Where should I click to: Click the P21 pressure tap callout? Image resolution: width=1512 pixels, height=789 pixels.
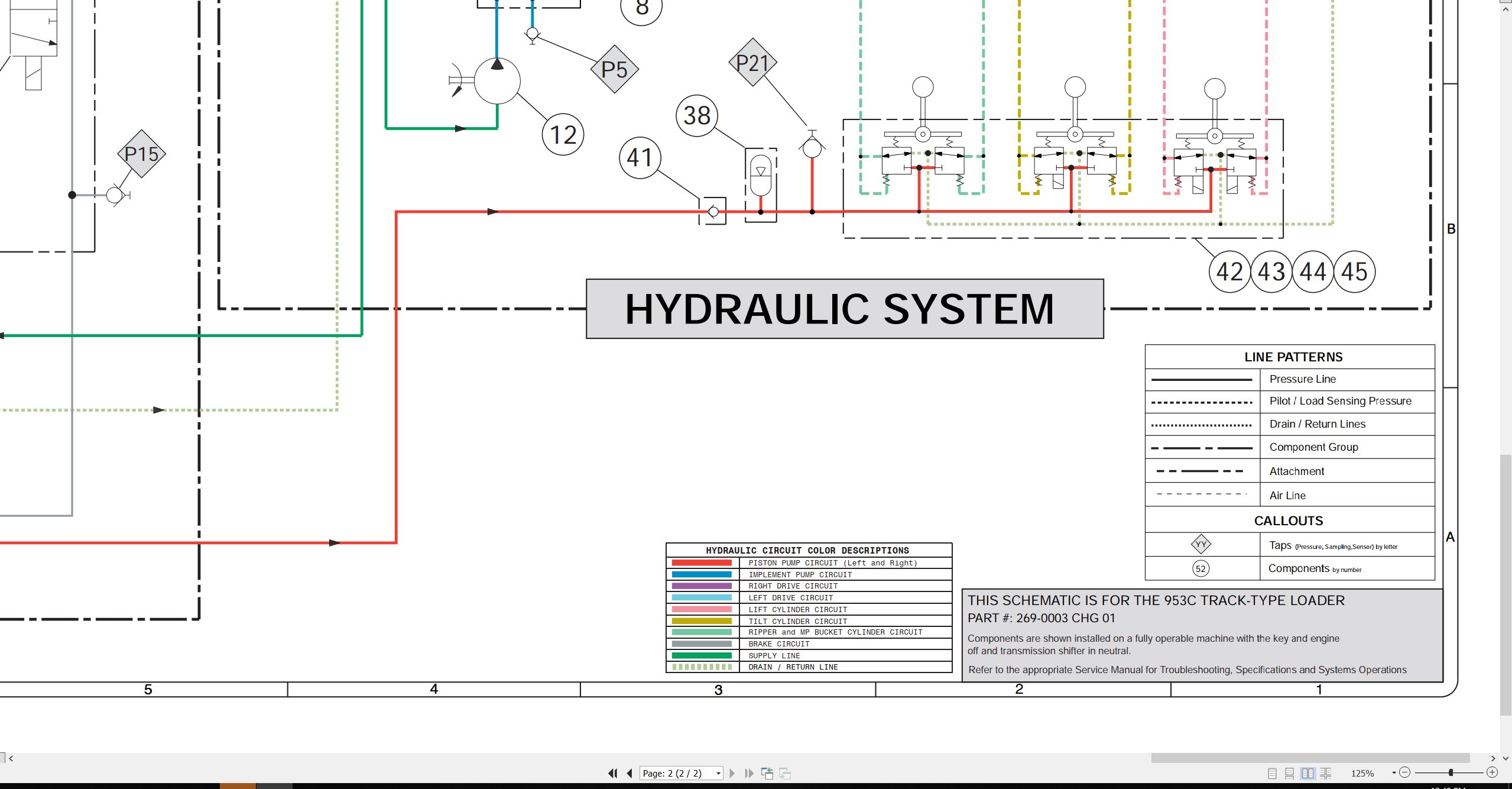tap(752, 62)
